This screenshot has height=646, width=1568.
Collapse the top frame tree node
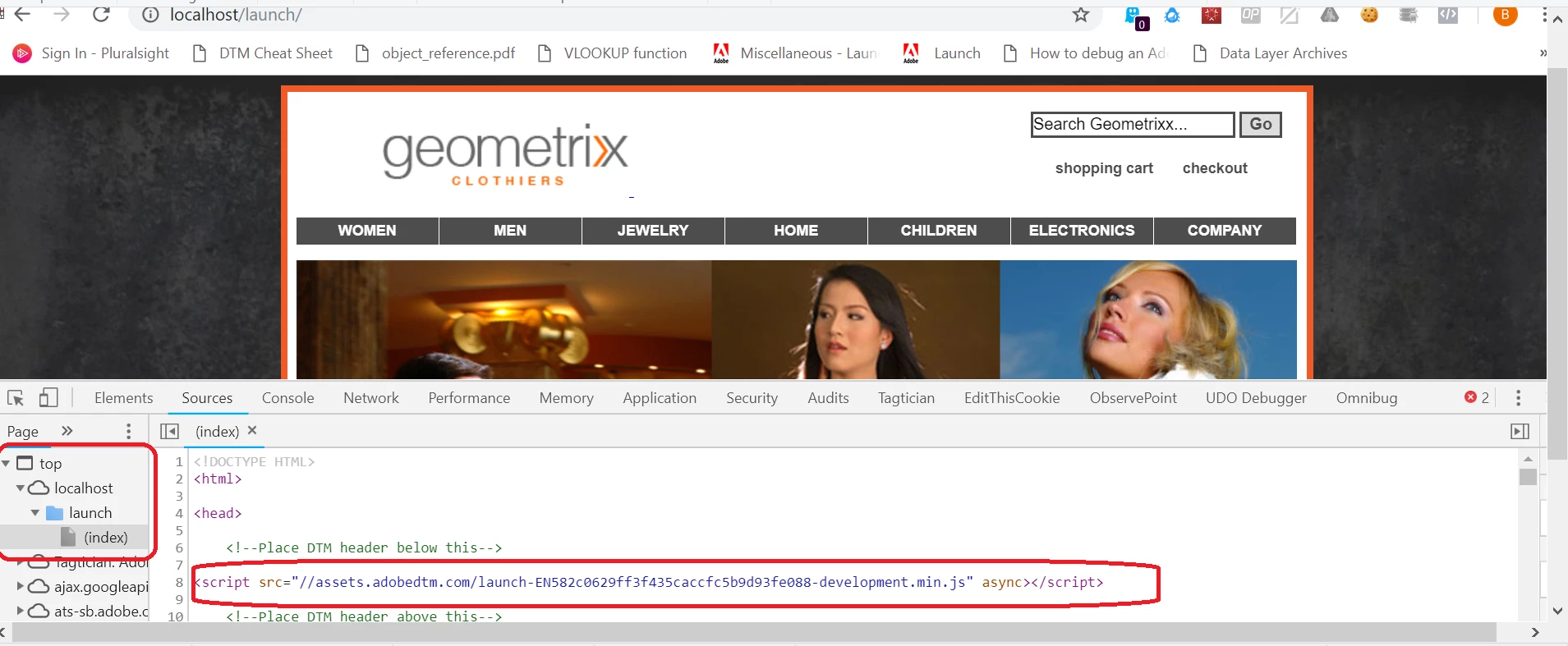(x=7, y=464)
